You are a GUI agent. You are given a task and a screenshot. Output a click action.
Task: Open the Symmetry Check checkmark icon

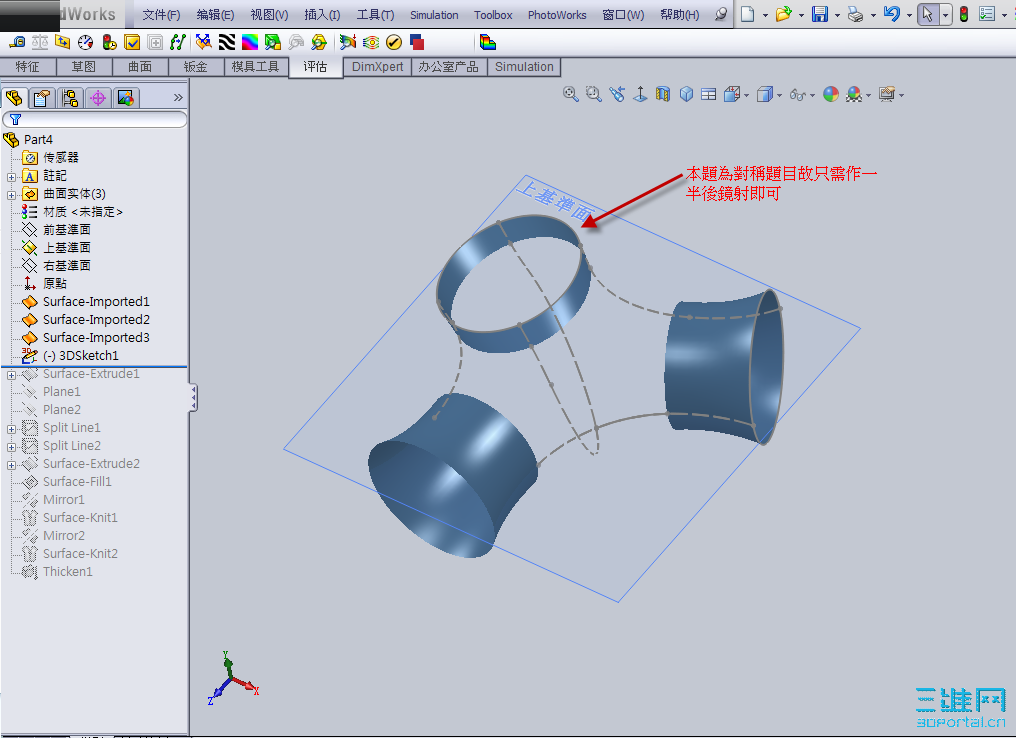click(x=394, y=43)
